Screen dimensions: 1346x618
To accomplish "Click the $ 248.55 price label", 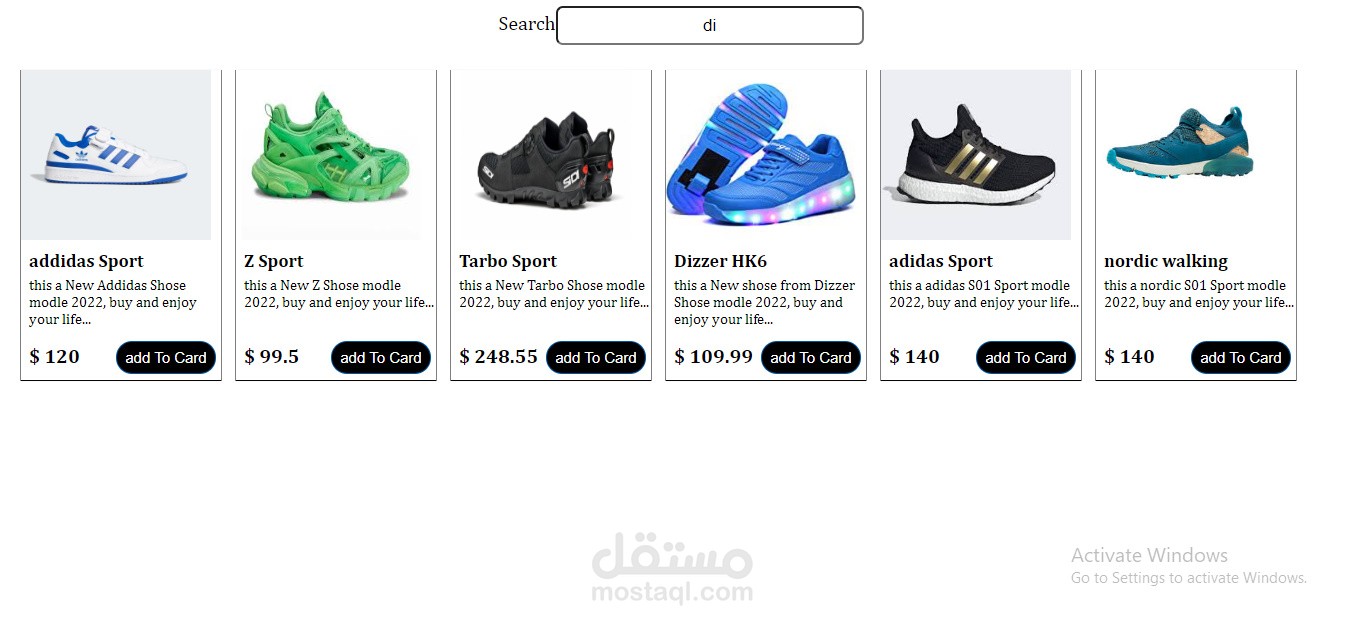I will pyautogui.click(x=498, y=356).
